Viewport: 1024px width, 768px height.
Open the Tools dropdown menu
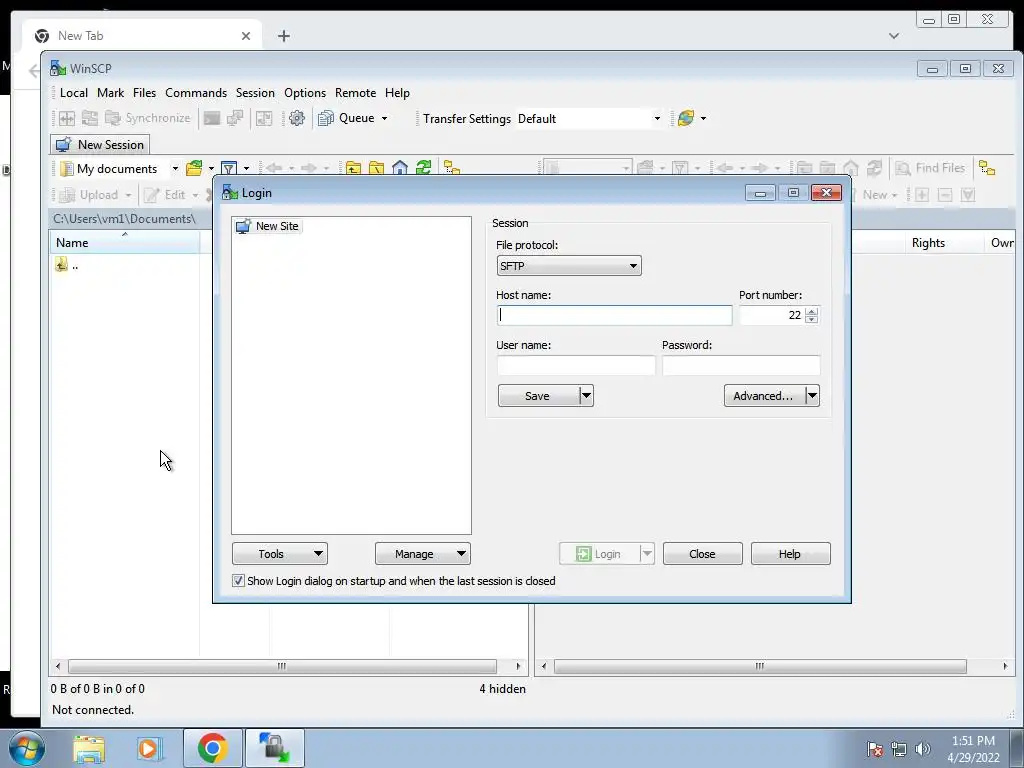pyautogui.click(x=280, y=554)
